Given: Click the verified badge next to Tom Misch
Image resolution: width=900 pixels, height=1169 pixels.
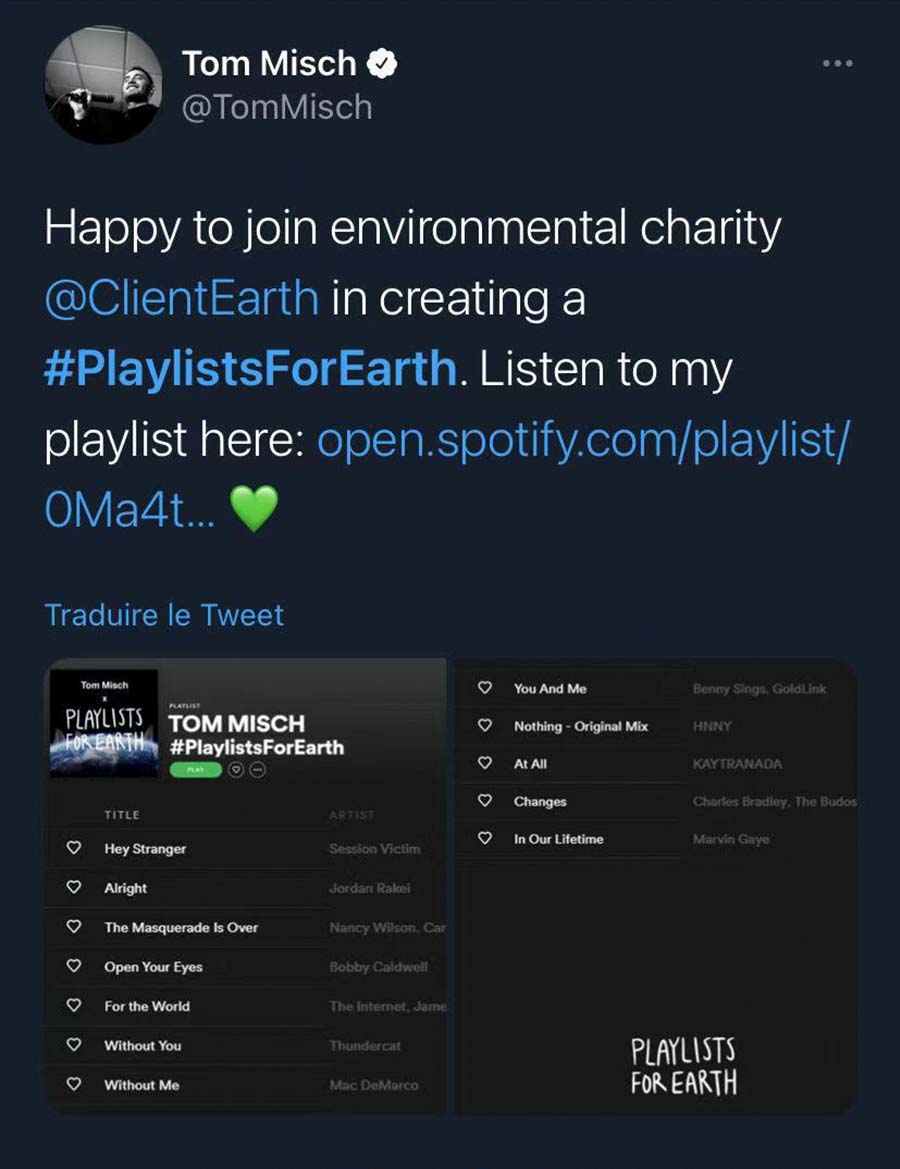Looking at the screenshot, I should coord(382,64).
